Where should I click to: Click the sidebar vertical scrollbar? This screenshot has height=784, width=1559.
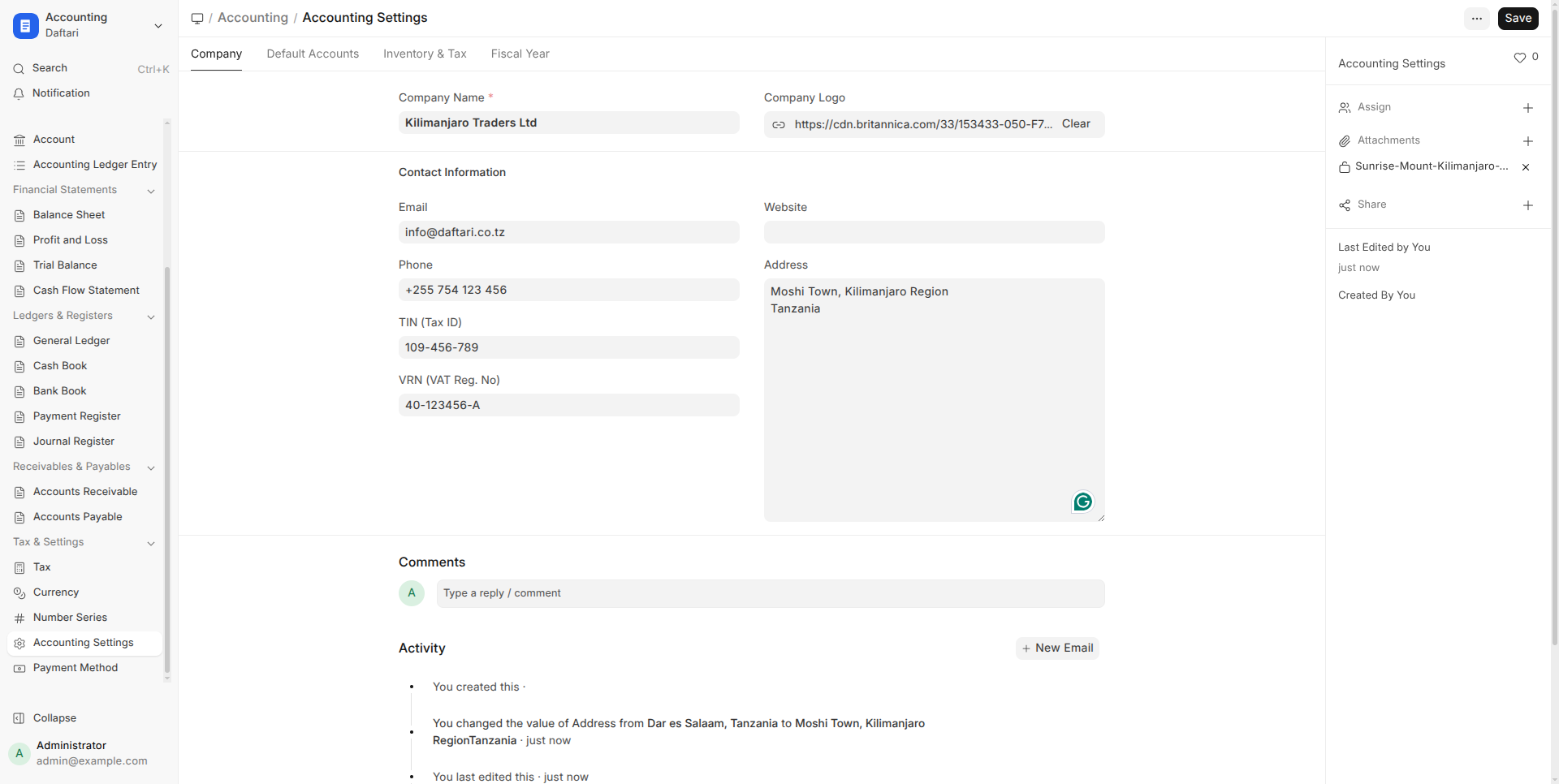[x=167, y=471]
